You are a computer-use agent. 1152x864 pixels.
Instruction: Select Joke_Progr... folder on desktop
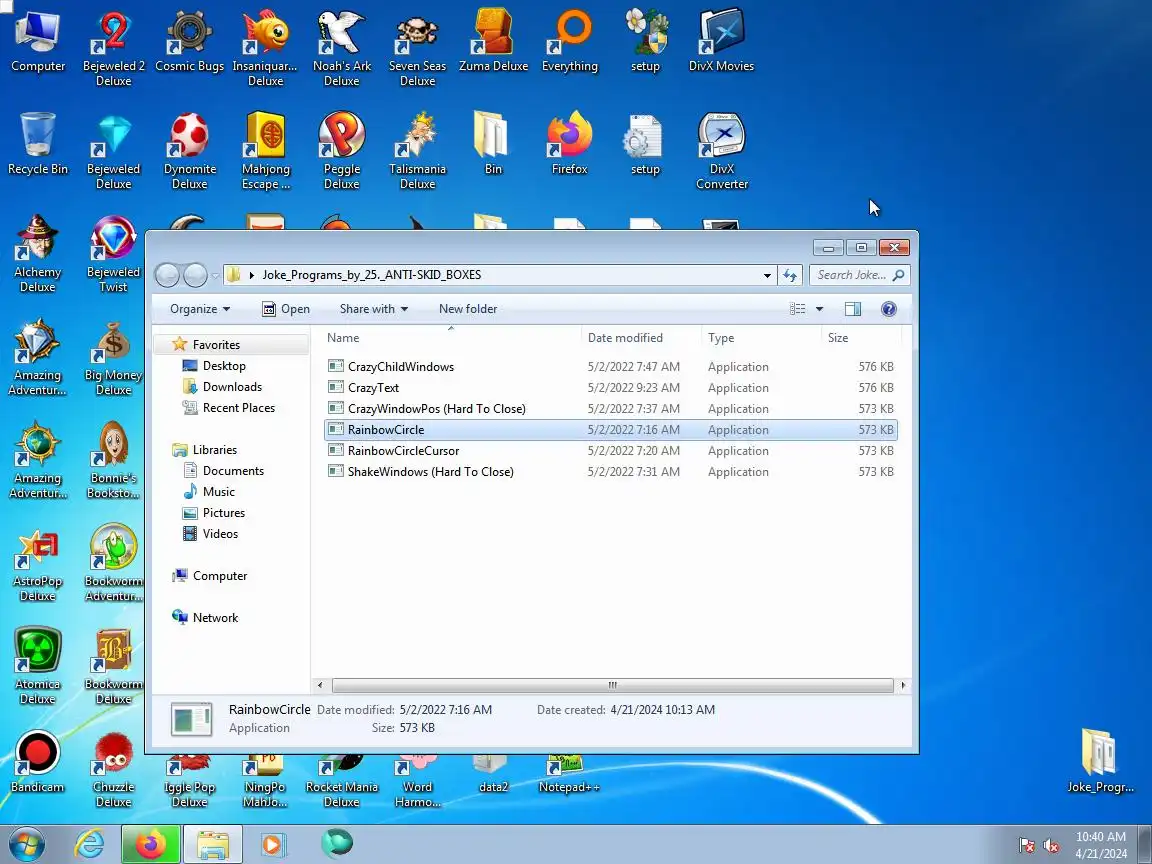(x=1100, y=761)
